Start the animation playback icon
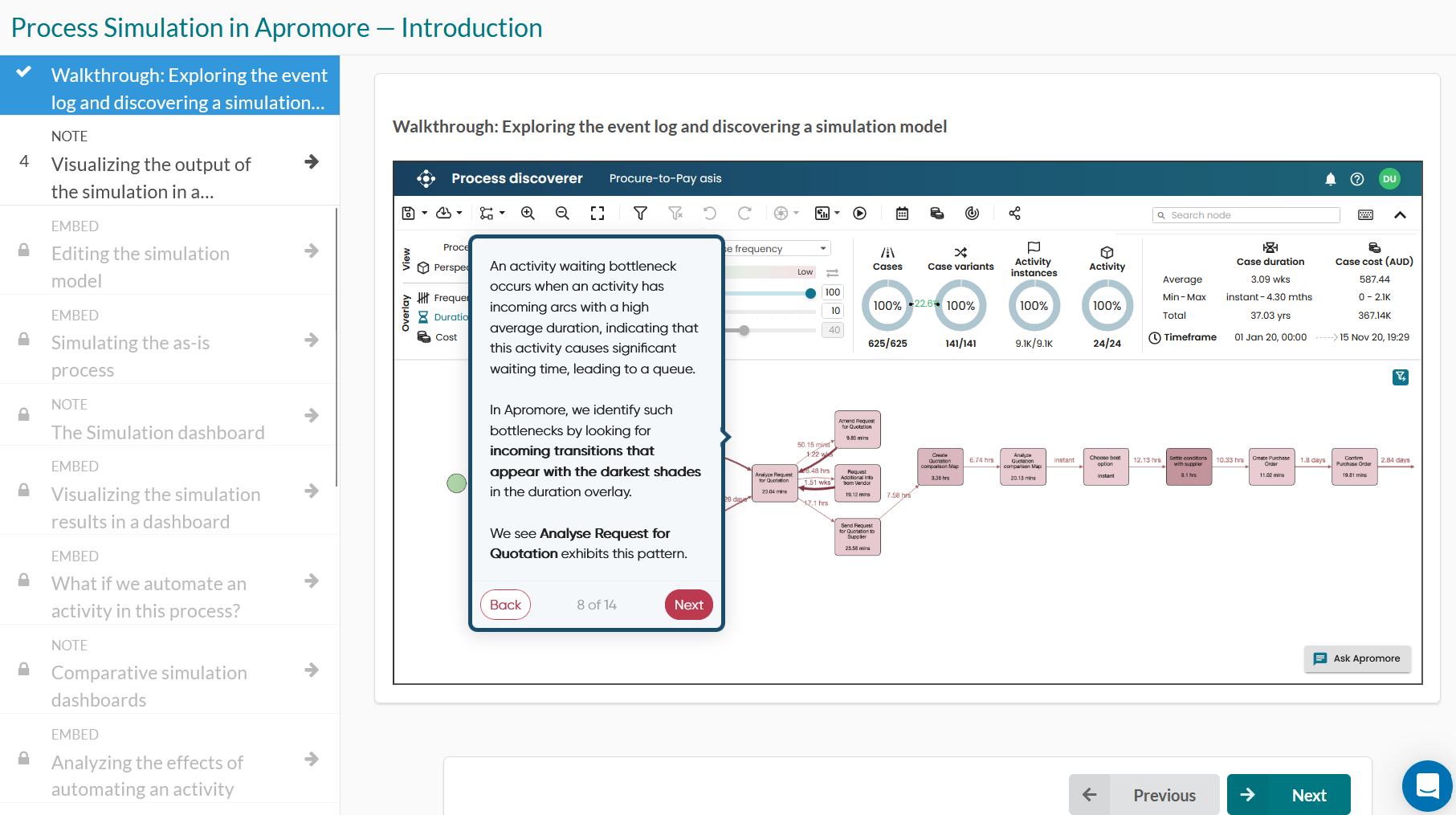 (x=859, y=213)
